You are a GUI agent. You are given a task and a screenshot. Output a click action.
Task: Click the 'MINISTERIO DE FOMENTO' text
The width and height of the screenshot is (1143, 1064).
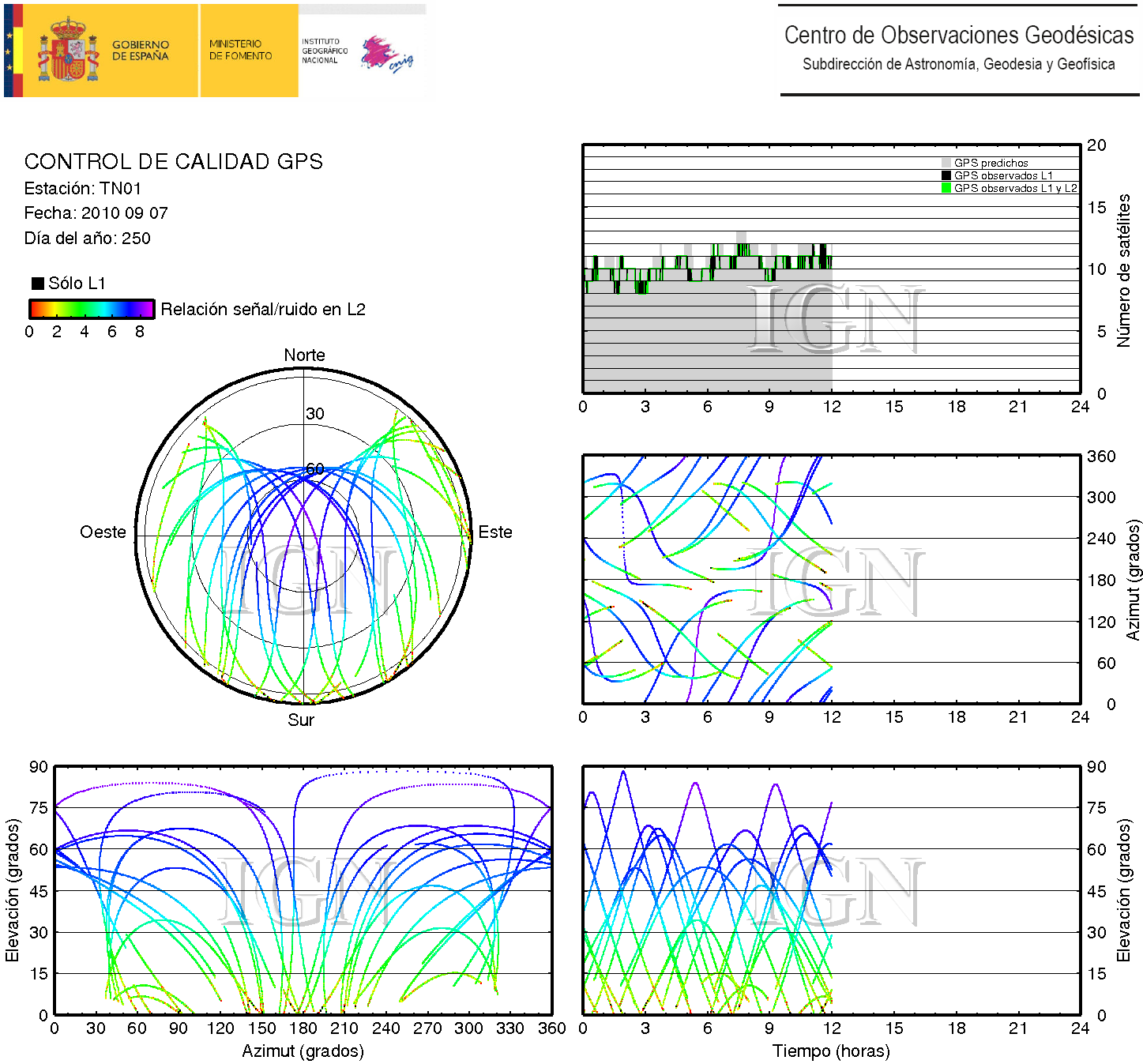240,50
